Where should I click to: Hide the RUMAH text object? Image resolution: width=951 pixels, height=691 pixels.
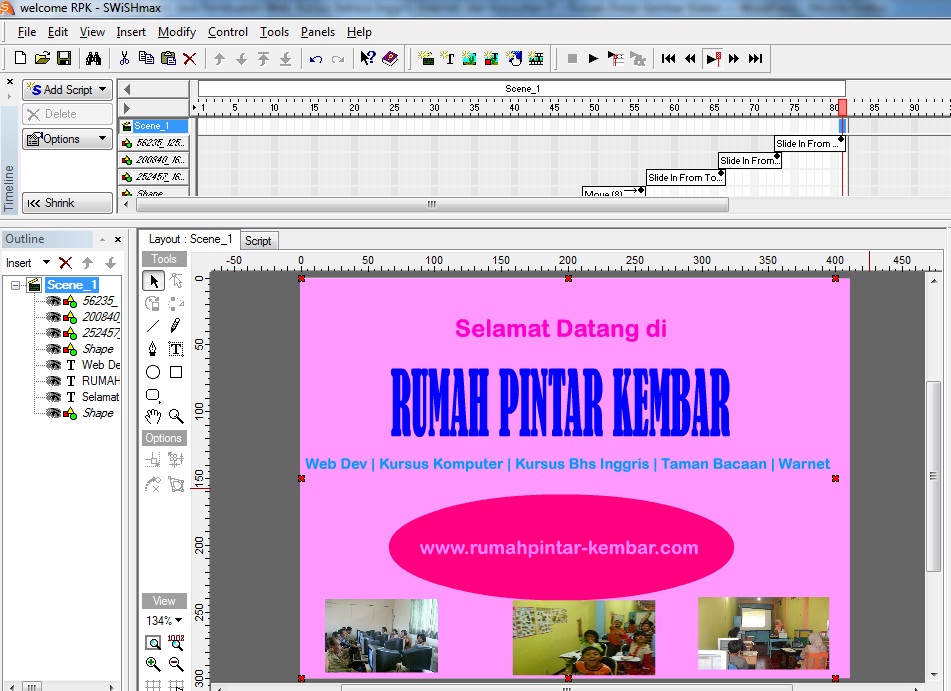pyautogui.click(x=54, y=380)
